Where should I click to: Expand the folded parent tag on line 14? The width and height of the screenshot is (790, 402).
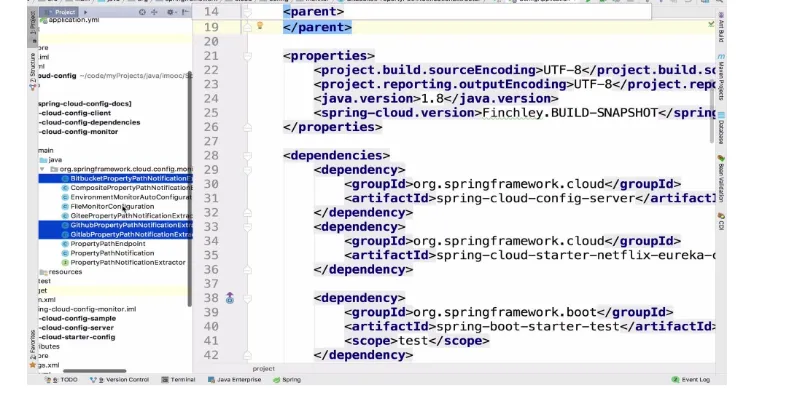[247, 12]
